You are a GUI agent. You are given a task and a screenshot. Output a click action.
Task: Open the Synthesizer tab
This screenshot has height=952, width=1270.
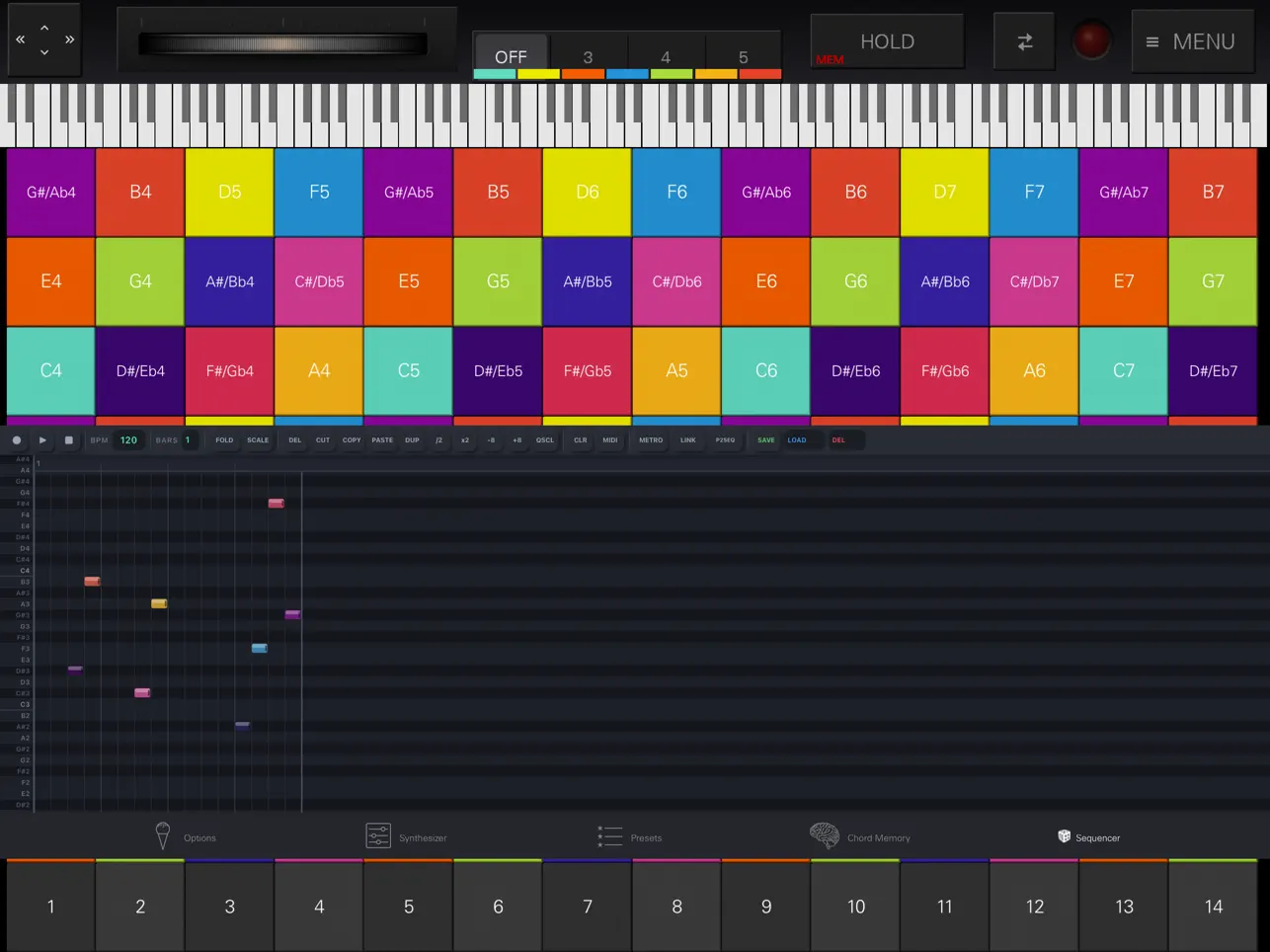click(406, 837)
